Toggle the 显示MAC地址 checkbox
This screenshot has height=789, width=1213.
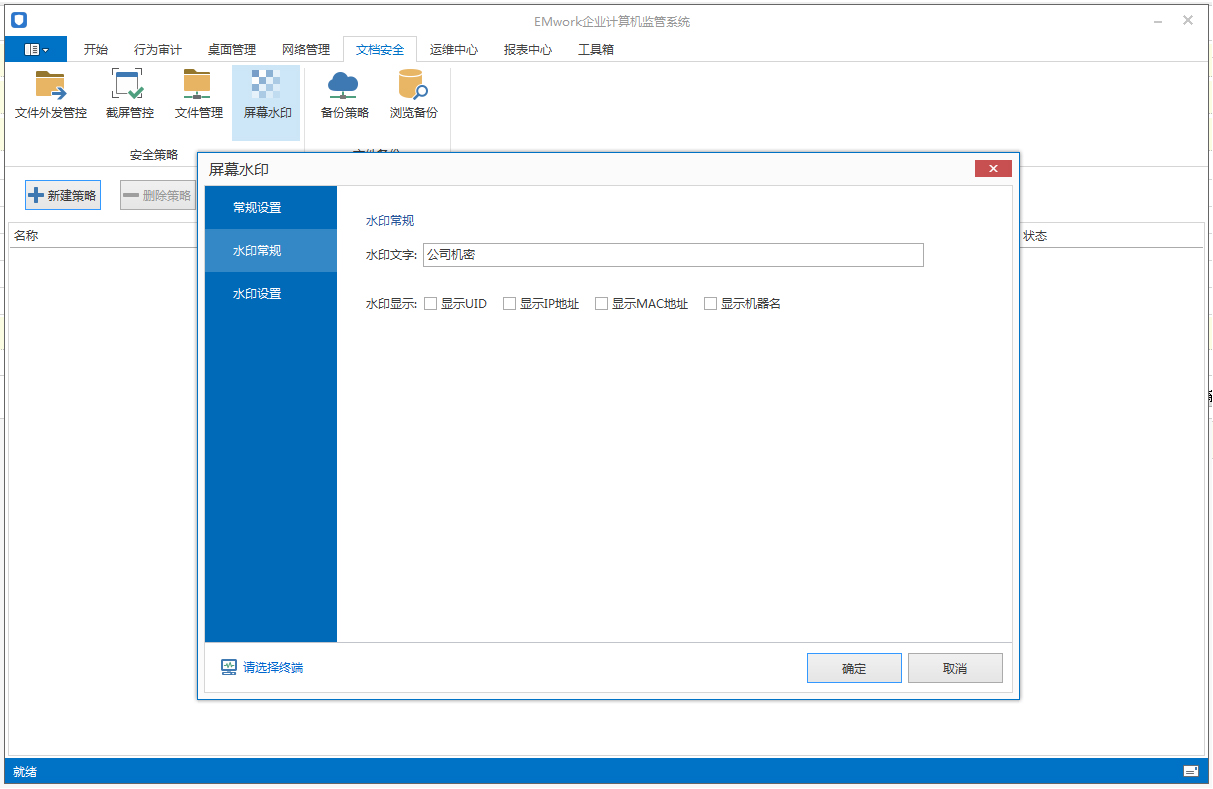point(602,304)
